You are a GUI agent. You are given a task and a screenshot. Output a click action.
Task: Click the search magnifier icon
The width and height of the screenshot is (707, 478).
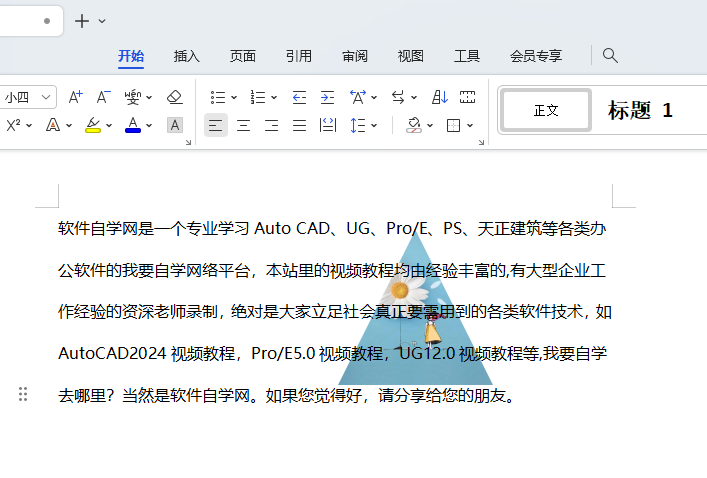click(x=610, y=55)
